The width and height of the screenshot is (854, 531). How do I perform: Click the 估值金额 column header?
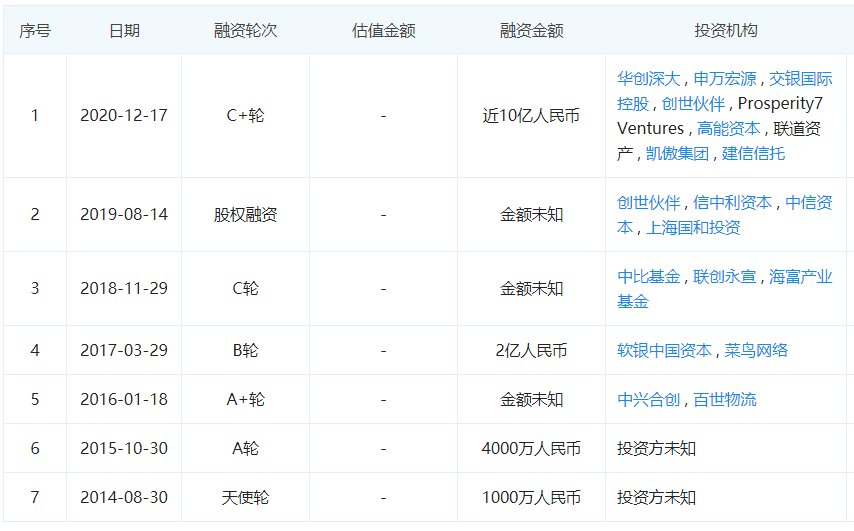383,30
